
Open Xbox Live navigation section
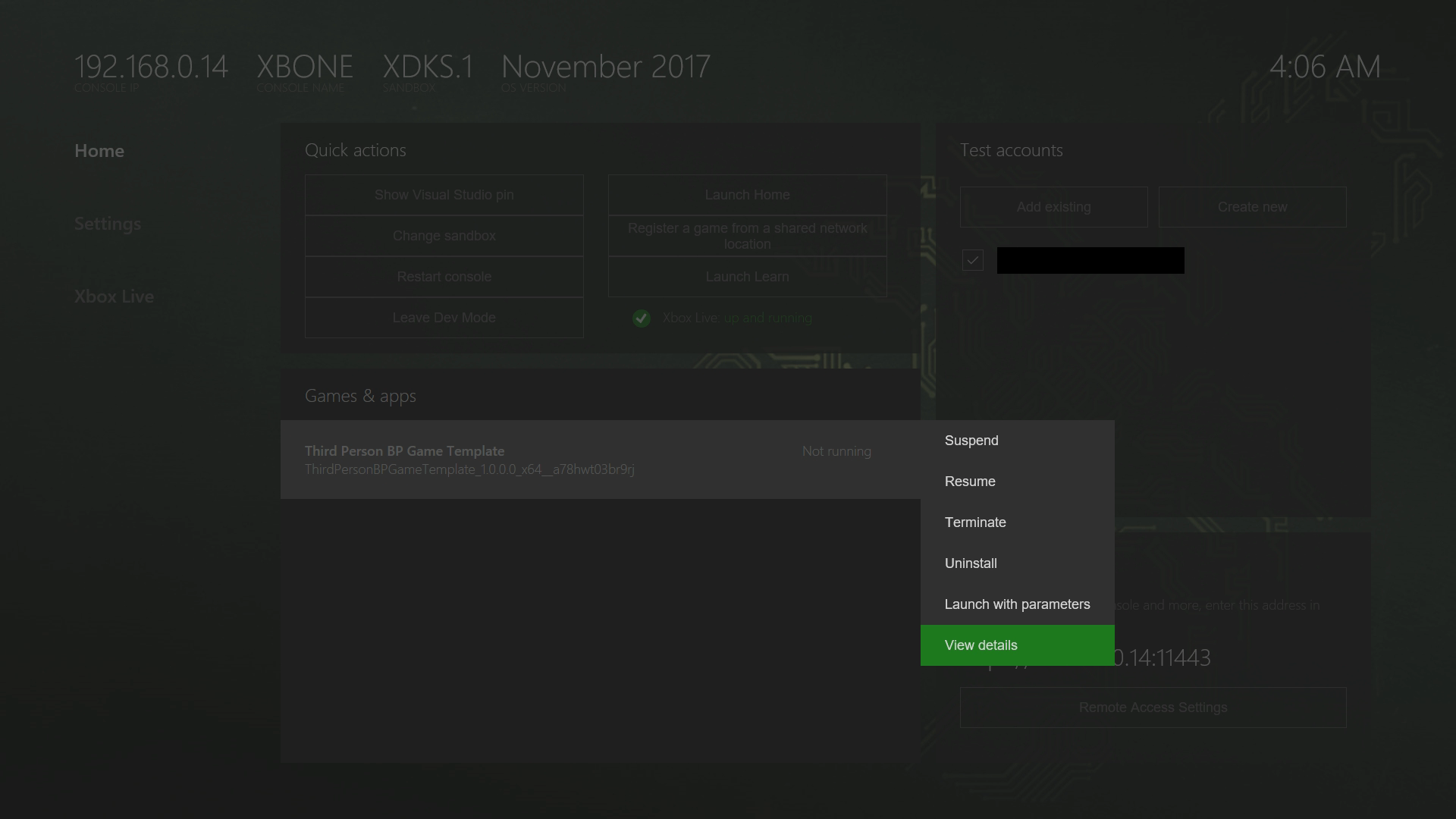tap(114, 297)
